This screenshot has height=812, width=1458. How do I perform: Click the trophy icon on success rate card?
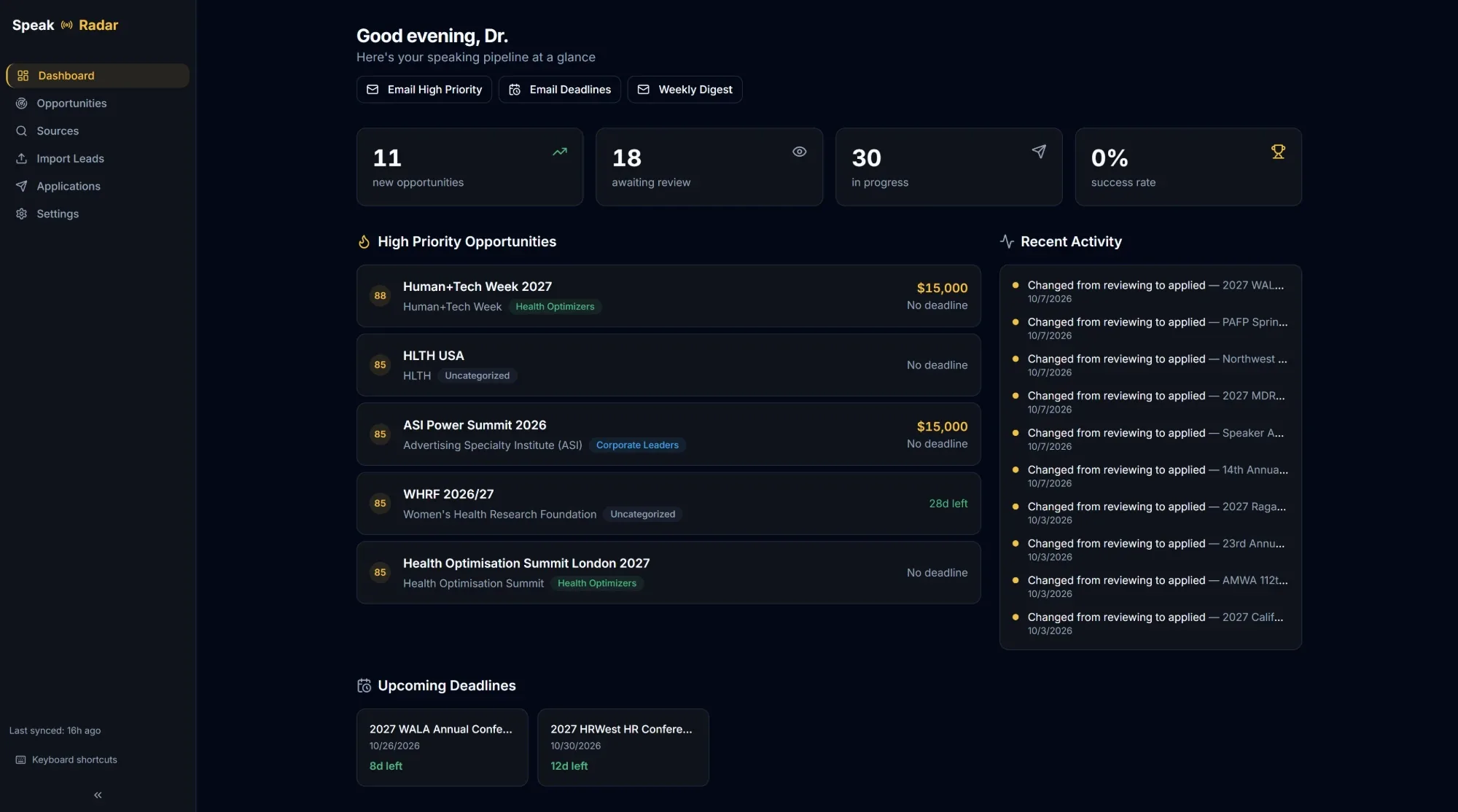[1278, 152]
